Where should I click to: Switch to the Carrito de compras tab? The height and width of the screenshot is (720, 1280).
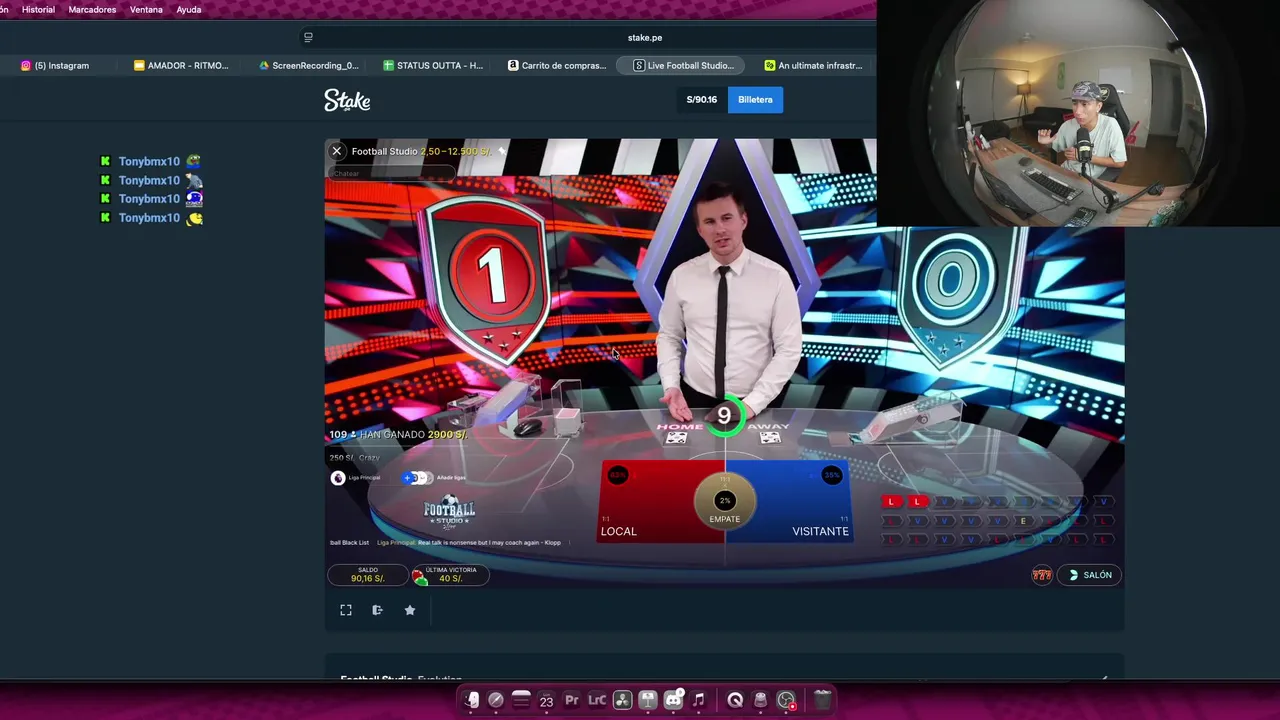coord(557,65)
